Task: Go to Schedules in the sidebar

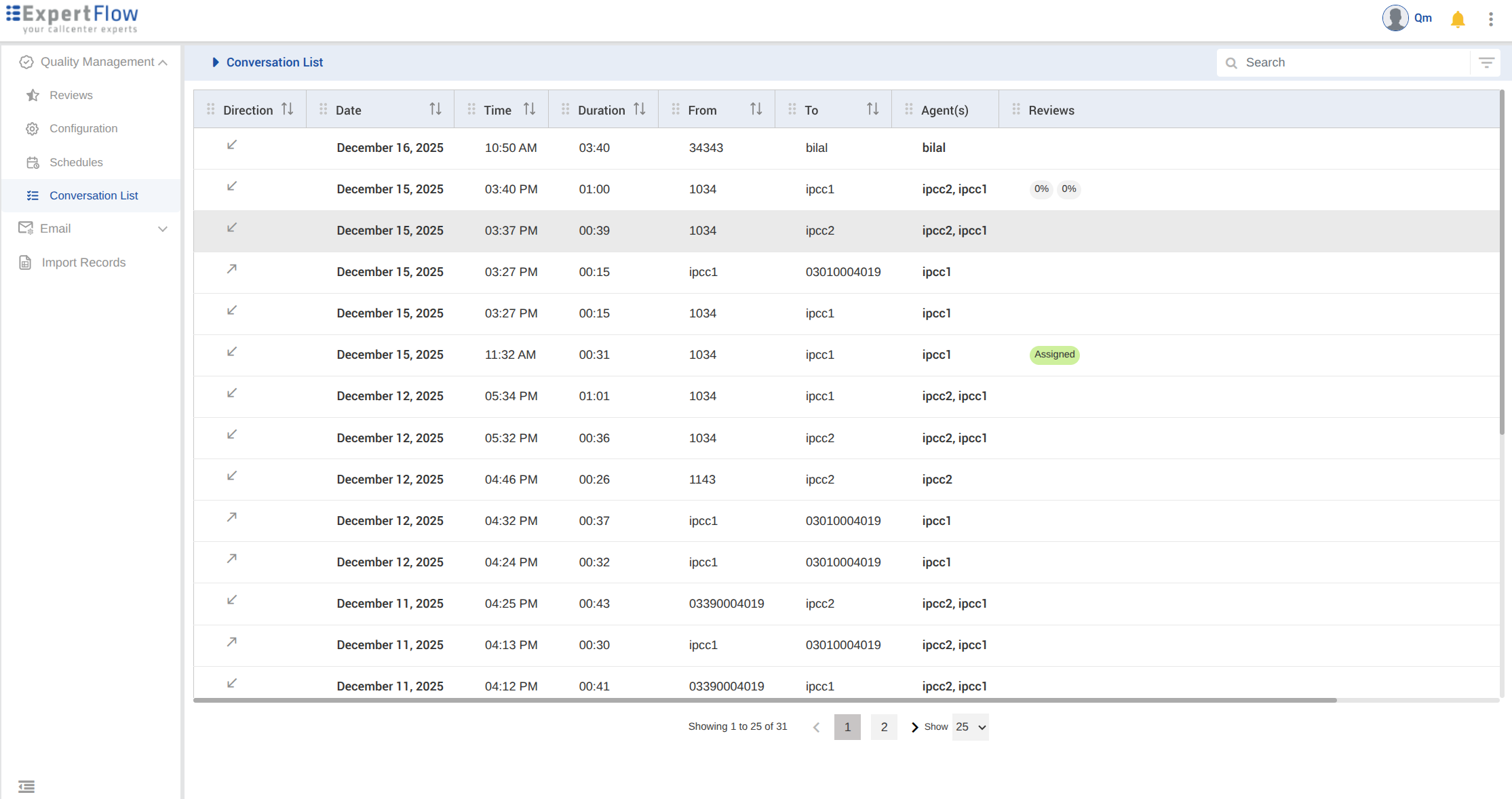Action: click(76, 162)
